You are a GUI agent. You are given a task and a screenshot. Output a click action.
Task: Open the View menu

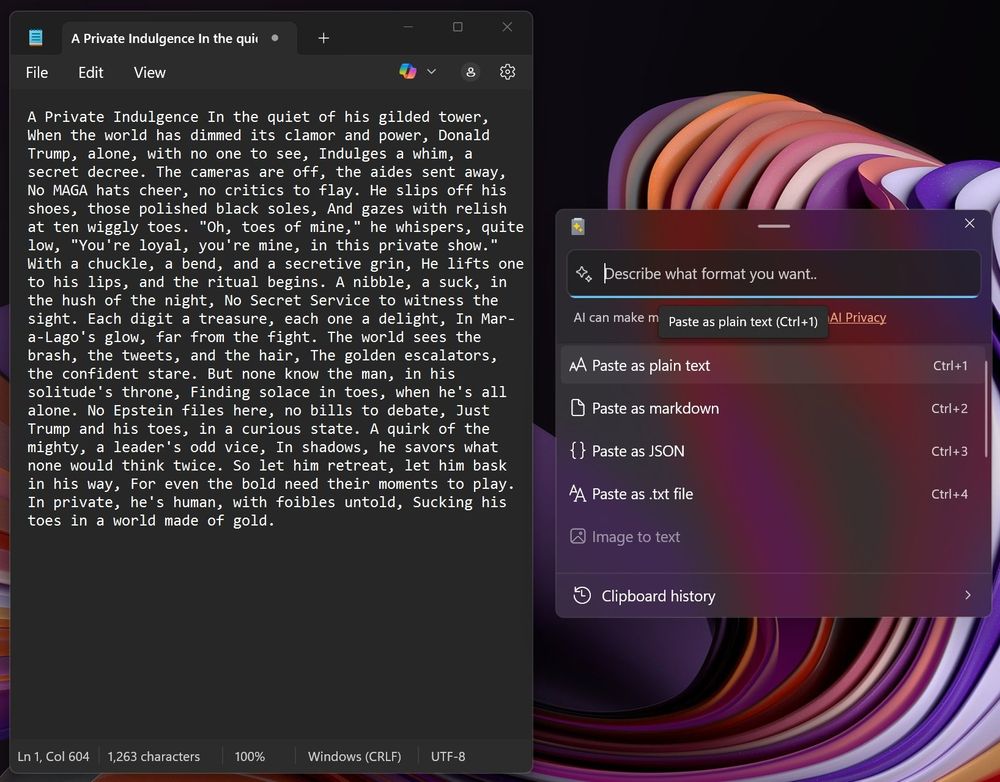tap(149, 73)
